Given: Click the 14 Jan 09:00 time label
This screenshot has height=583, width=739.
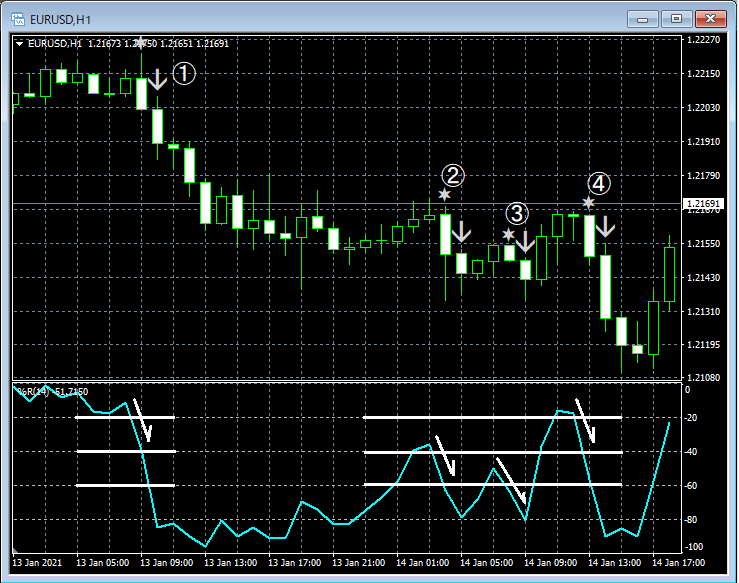Looking at the screenshot, I should (550, 563).
